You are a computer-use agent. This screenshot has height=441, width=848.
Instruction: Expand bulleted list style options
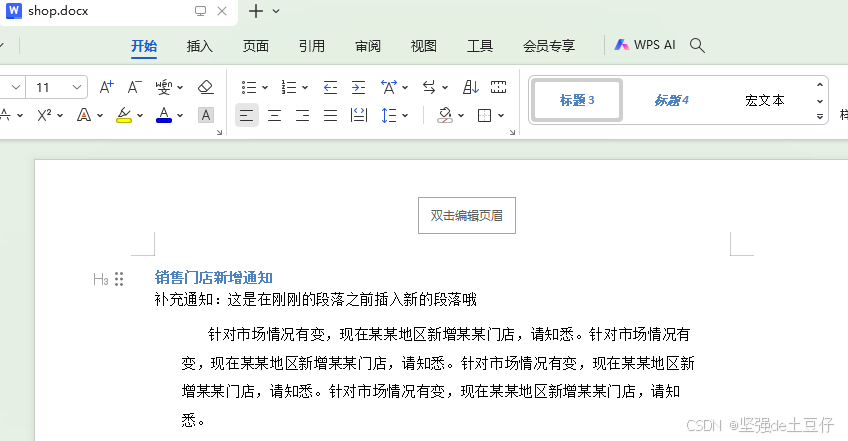(x=265, y=88)
